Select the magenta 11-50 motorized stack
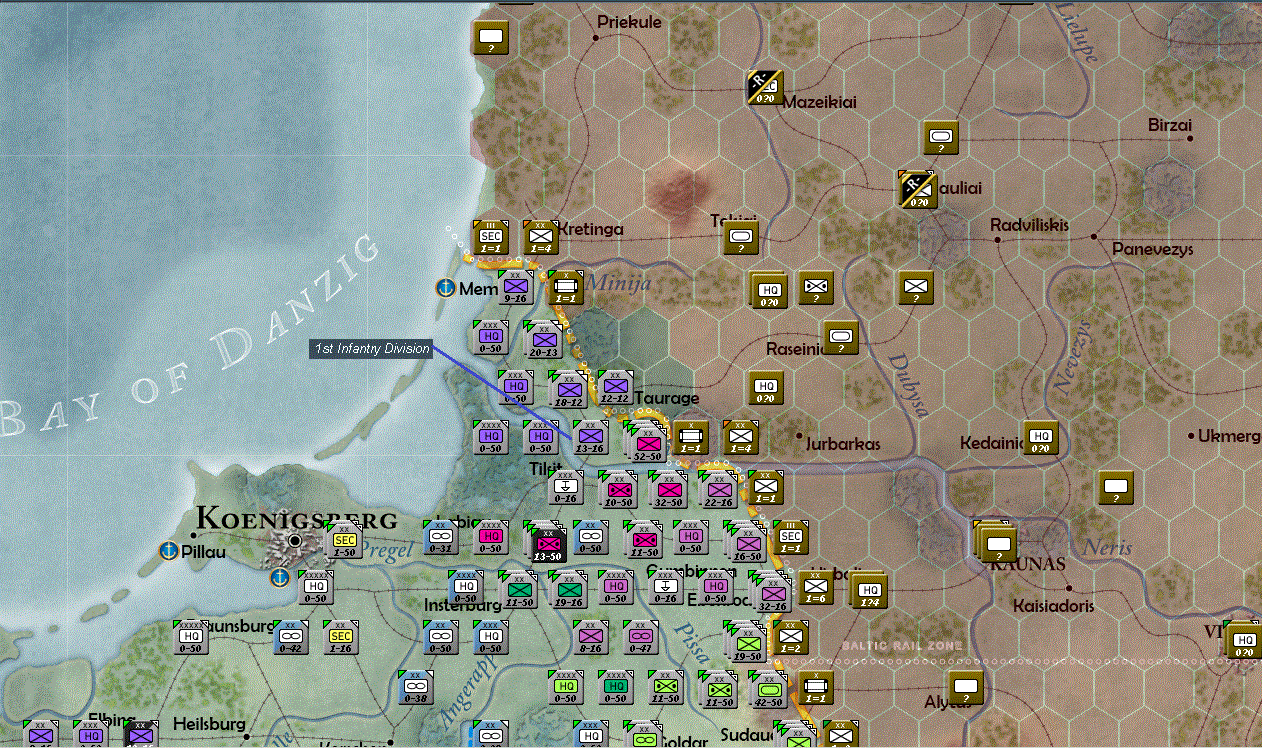This screenshot has height=748, width=1262. [x=643, y=540]
